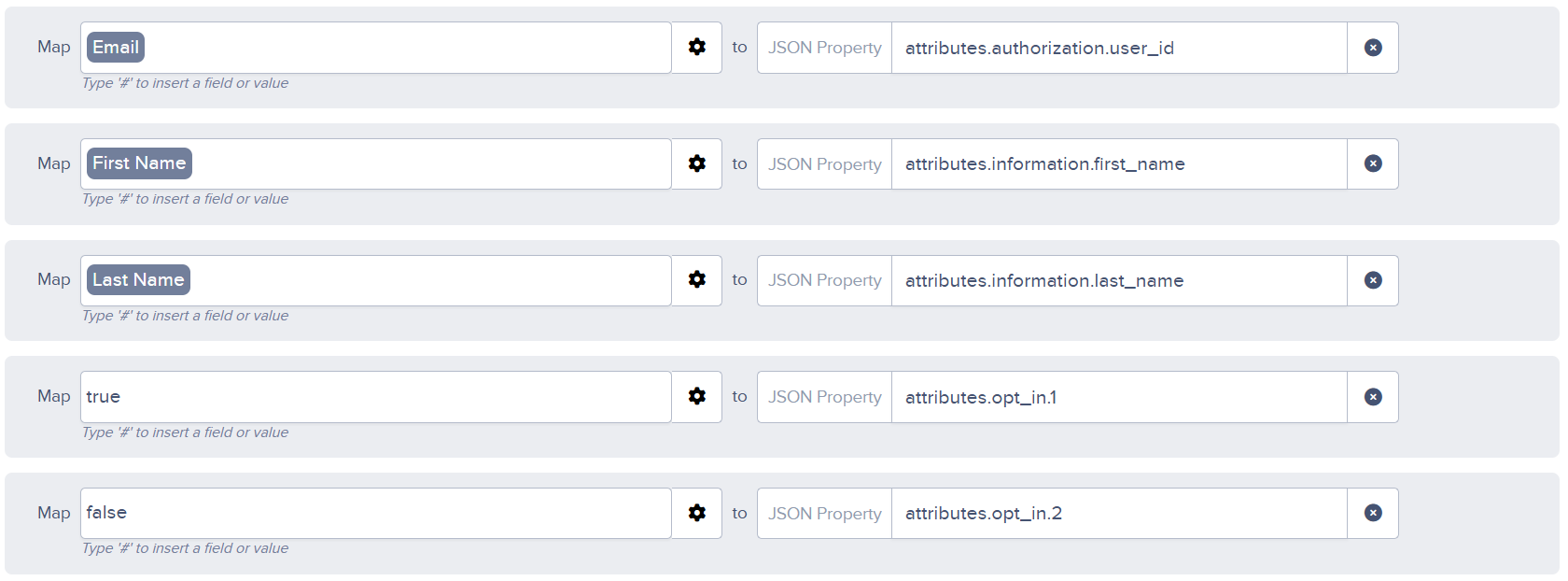Open gear settings for First Name mapping
The height and width of the screenshot is (581, 1568).
696,163
